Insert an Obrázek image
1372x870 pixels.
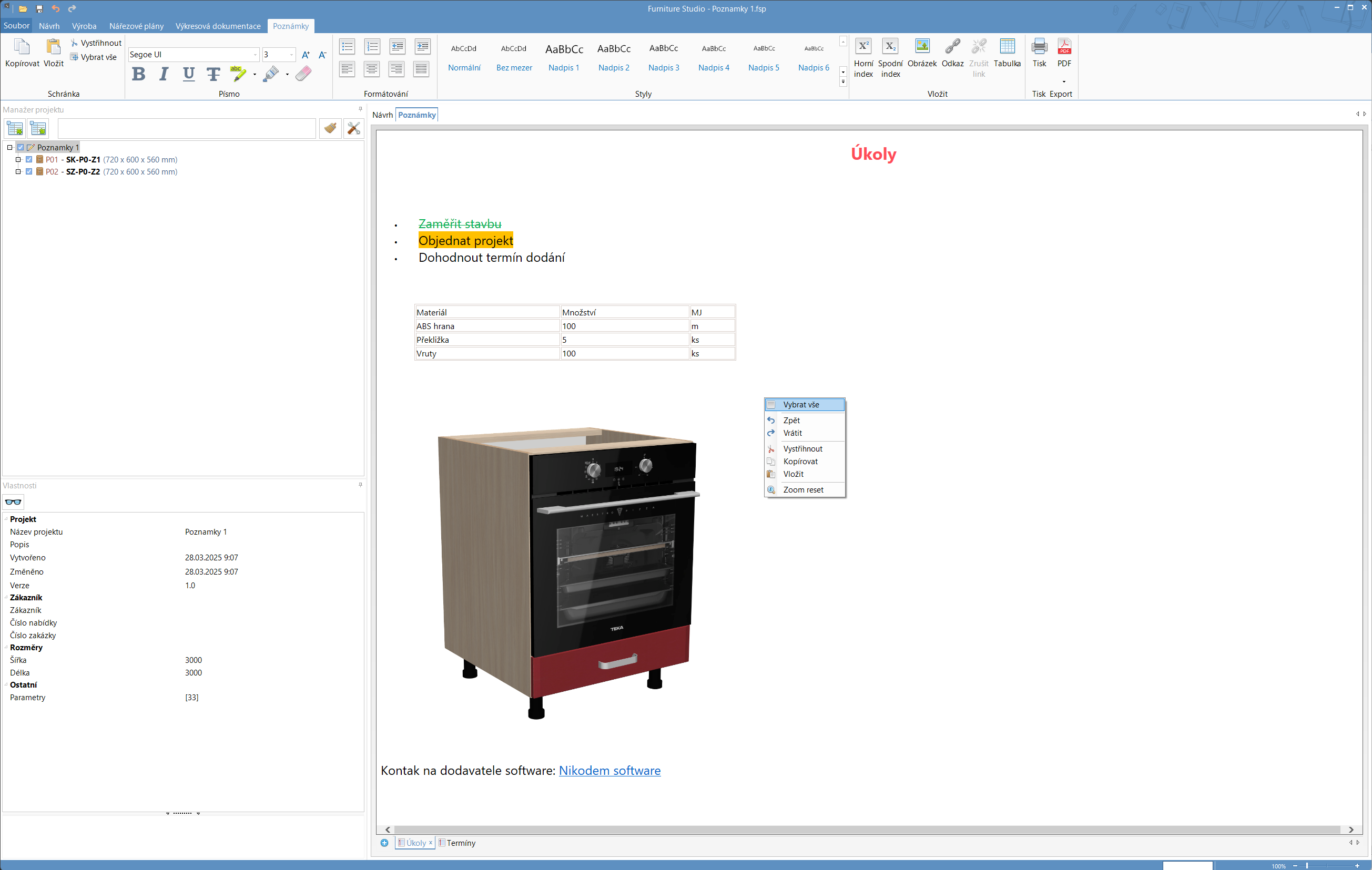tap(922, 53)
